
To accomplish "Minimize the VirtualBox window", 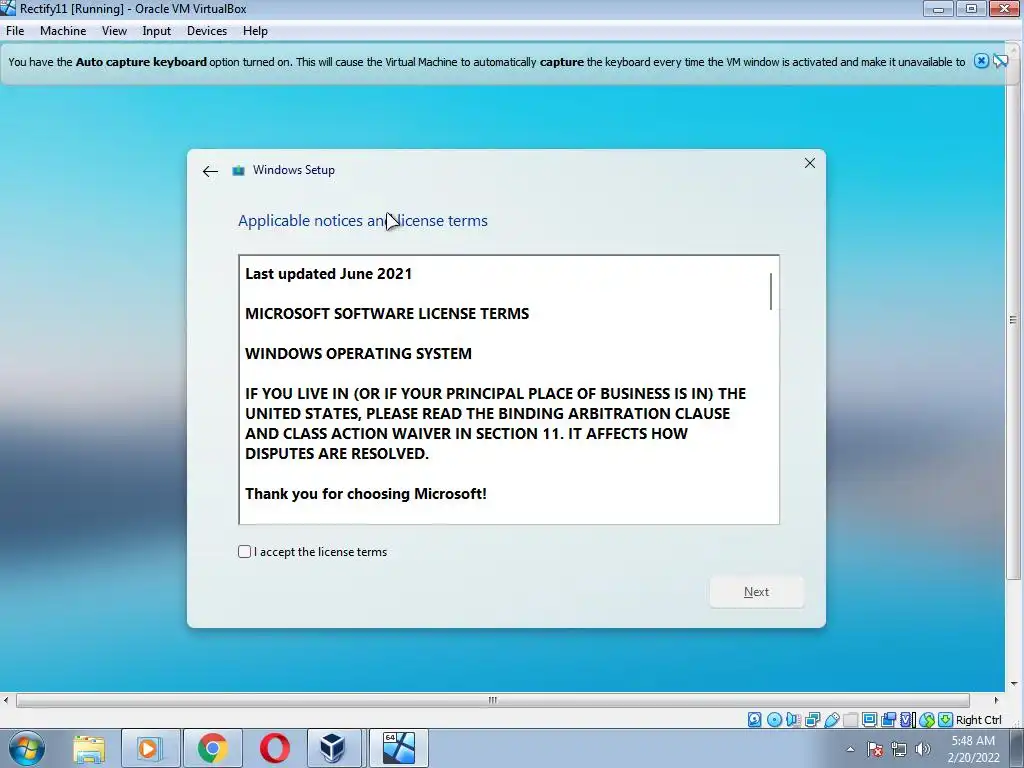I will point(938,8).
